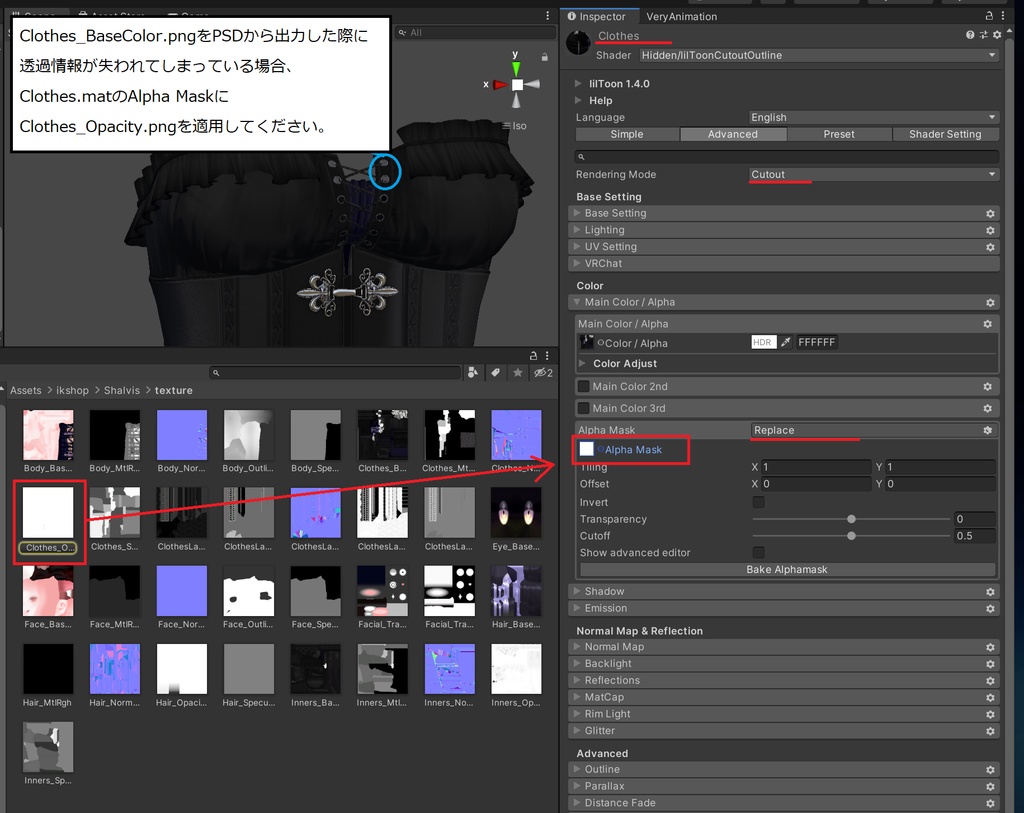Viewport: 1024px width, 813px height.
Task: Lock the Inspector with the padlock icon
Action: pyautogui.click(x=991, y=15)
